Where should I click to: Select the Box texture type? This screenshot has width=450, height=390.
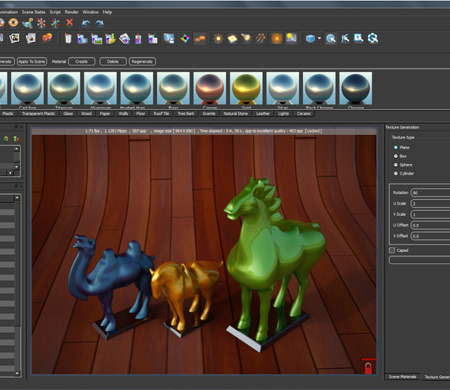pyautogui.click(x=396, y=156)
